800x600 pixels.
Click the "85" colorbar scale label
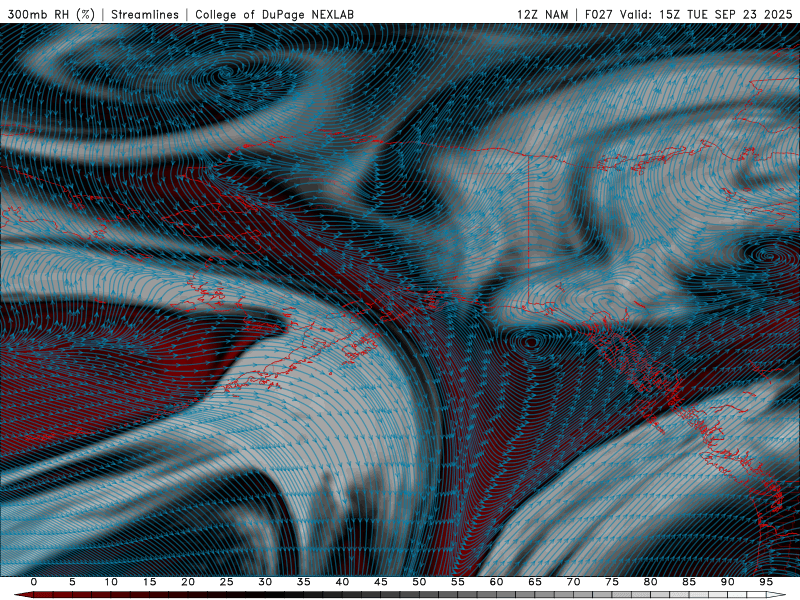[688, 582]
